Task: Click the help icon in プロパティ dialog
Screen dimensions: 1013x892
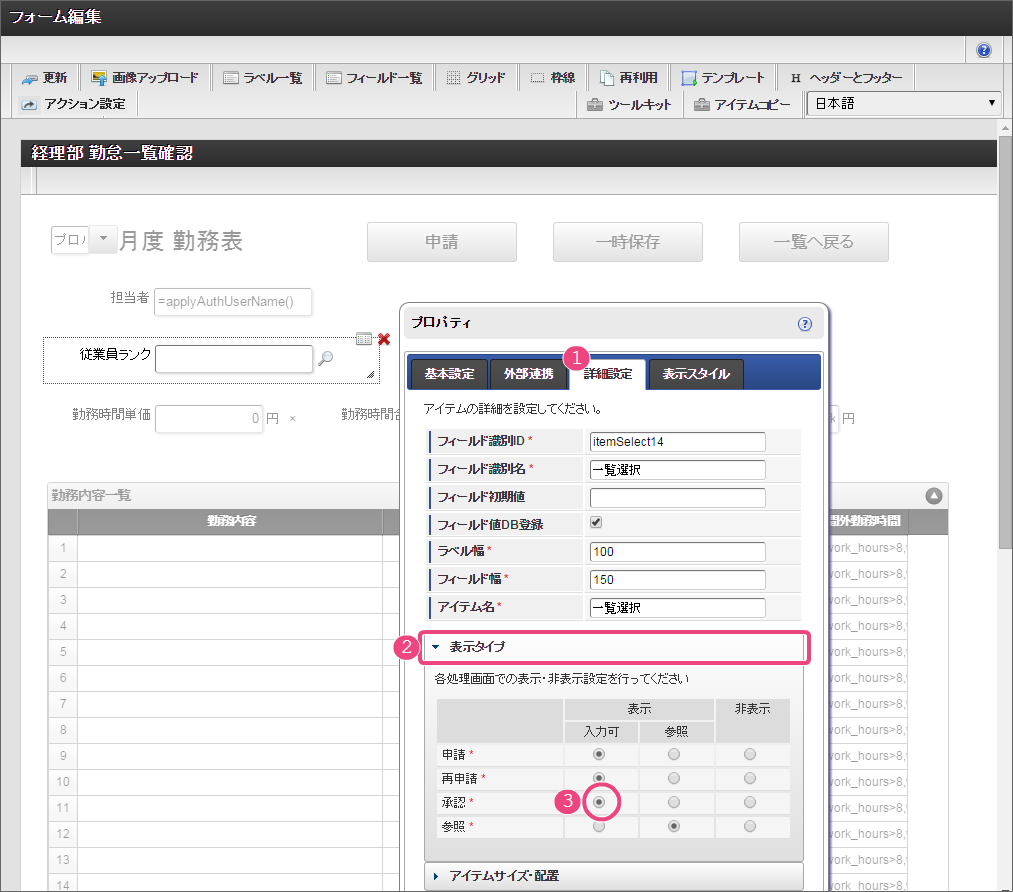Action: pyautogui.click(x=805, y=323)
